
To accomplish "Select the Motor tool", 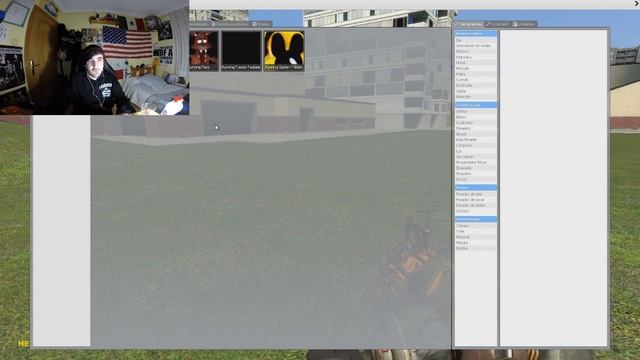I will [476, 63].
